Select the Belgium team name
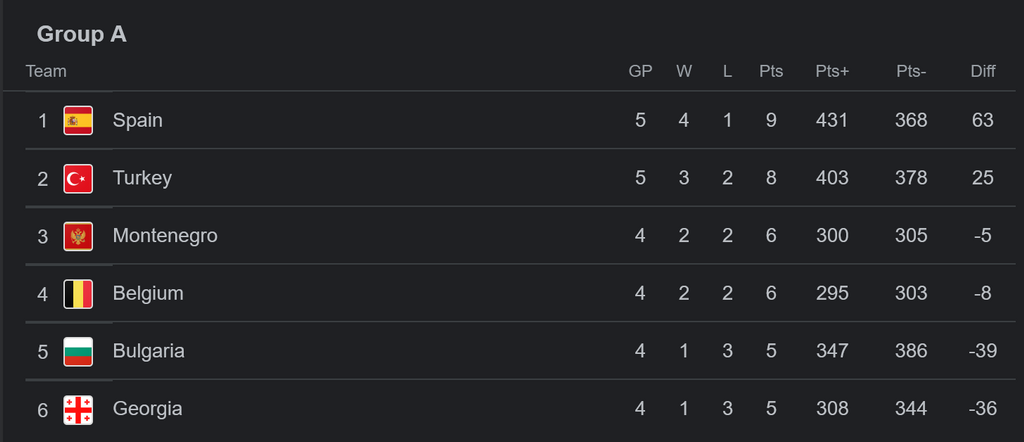The height and width of the screenshot is (442, 1024). pyautogui.click(x=148, y=294)
